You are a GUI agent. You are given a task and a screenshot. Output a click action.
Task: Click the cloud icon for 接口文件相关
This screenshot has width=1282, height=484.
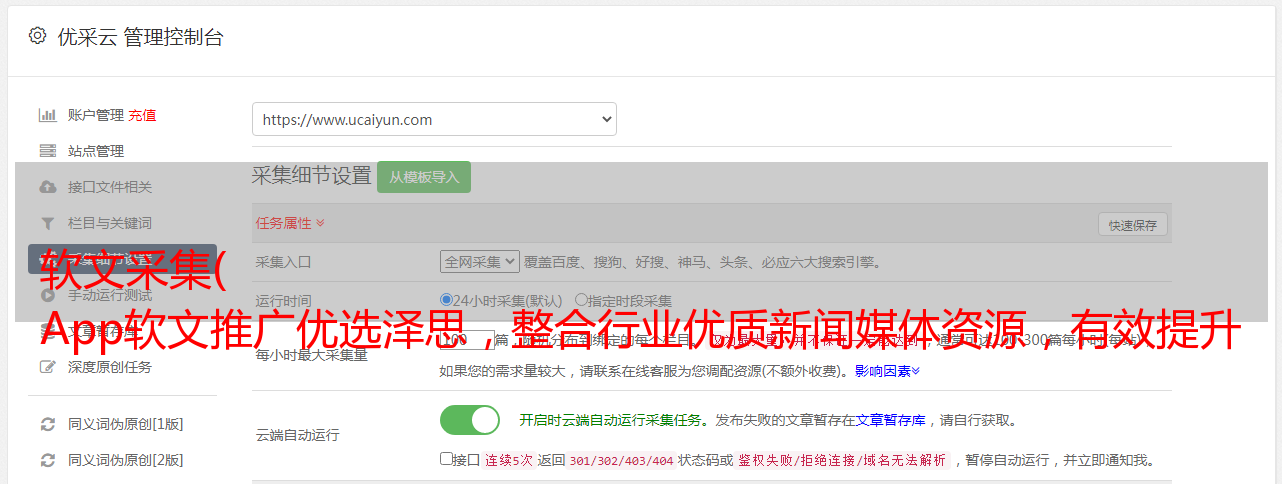[47, 187]
